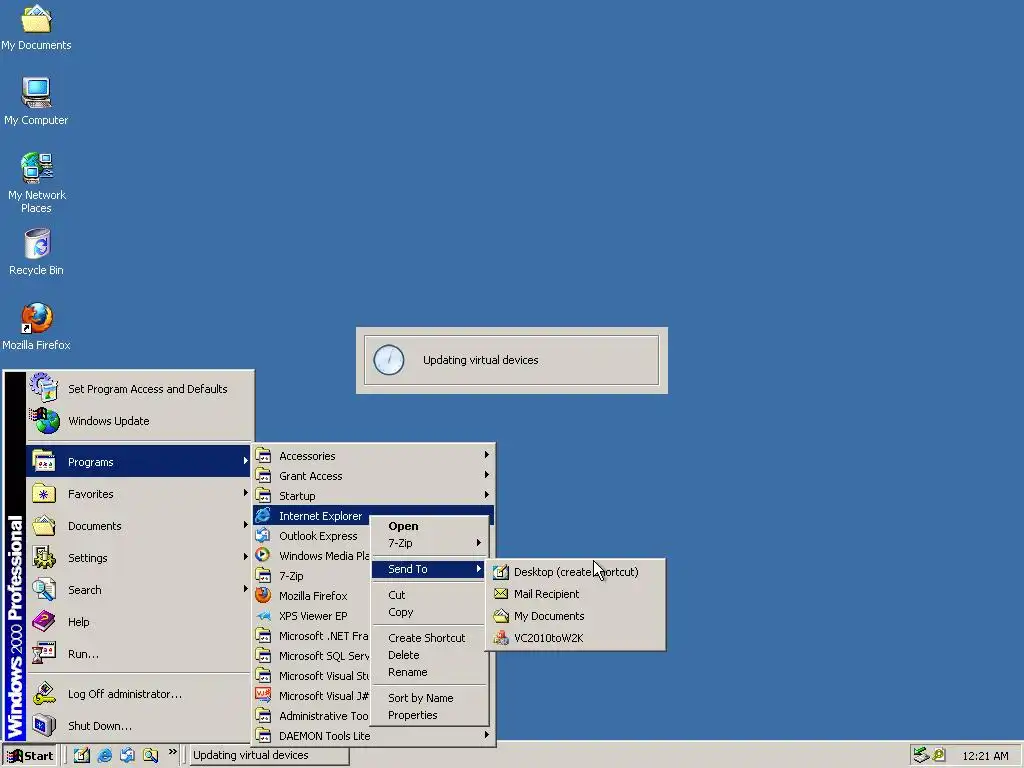Screen dimensions: 1024x768
Task: Expand the Startup program folder
Action: coord(373,496)
